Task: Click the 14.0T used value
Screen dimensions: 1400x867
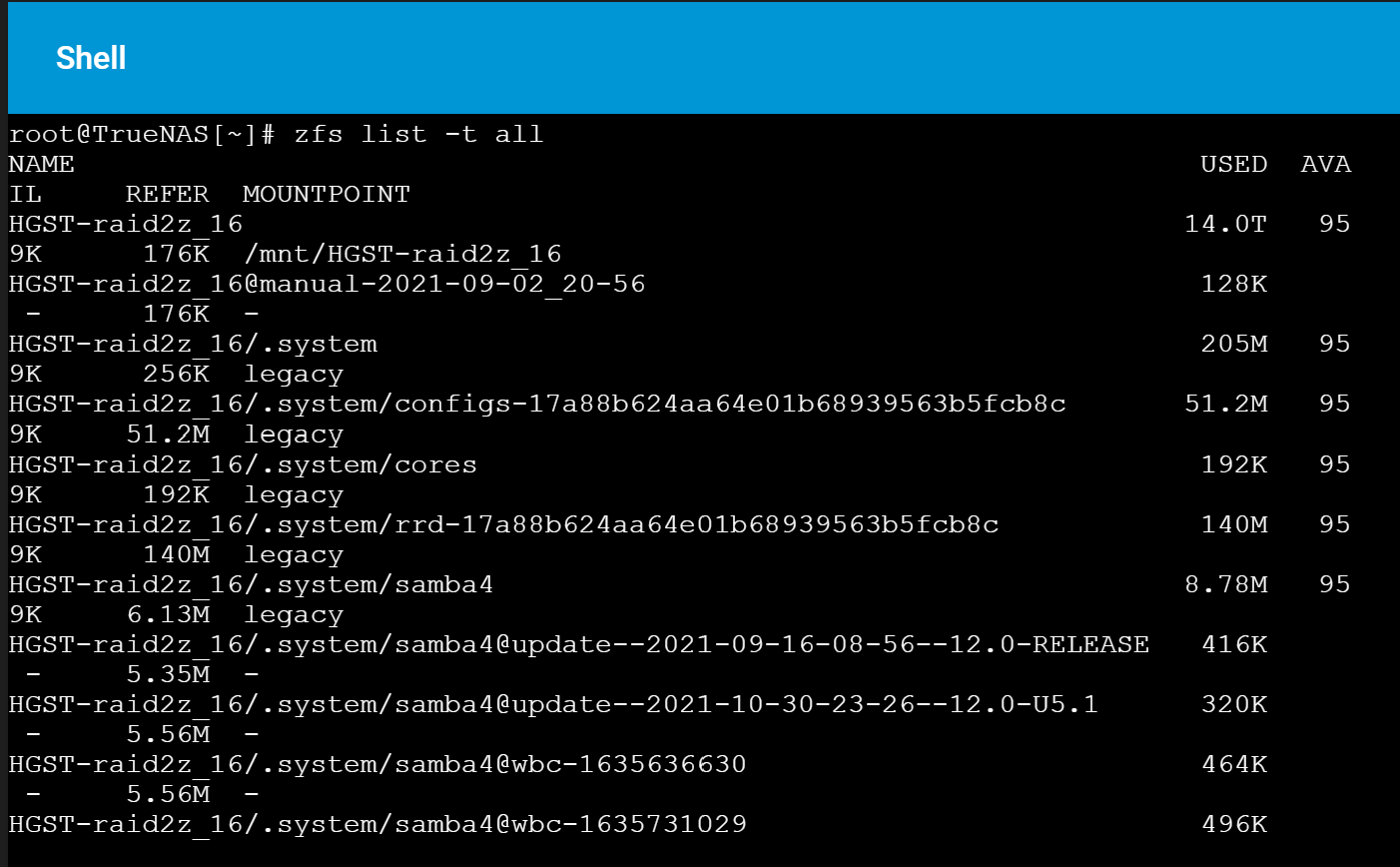Action: click(1226, 224)
